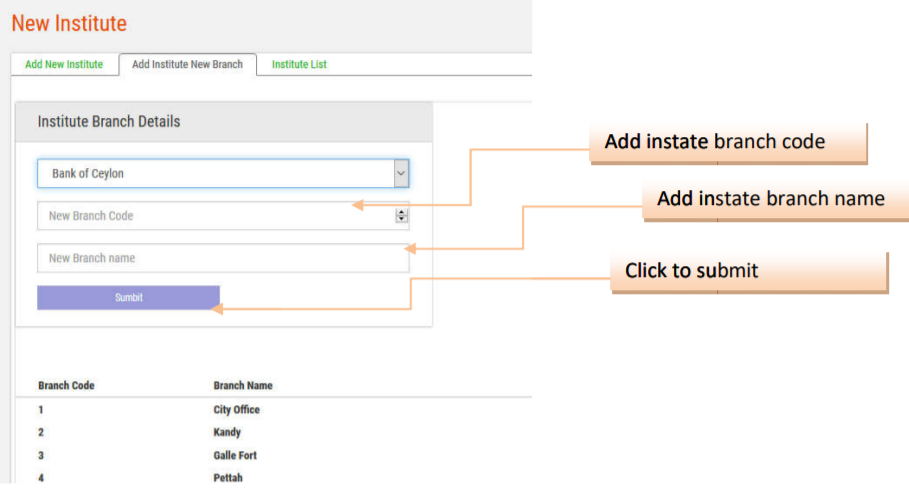The width and height of the screenshot is (909, 489).
Task: Select the Kandy branch row
Action: click(227, 433)
